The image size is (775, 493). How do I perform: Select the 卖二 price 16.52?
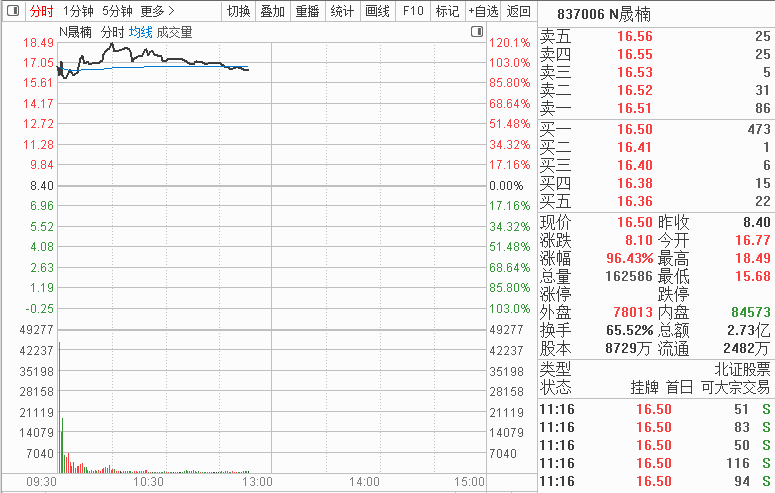(x=635, y=90)
